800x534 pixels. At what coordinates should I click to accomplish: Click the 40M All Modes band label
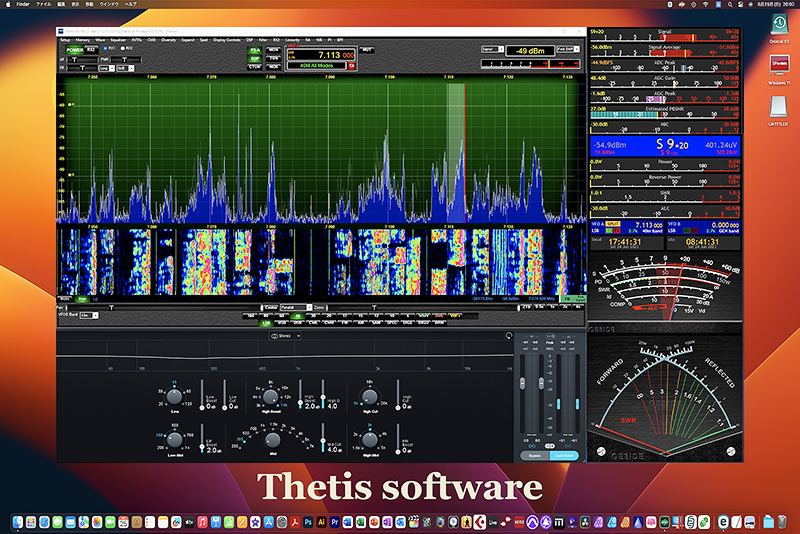(x=316, y=66)
